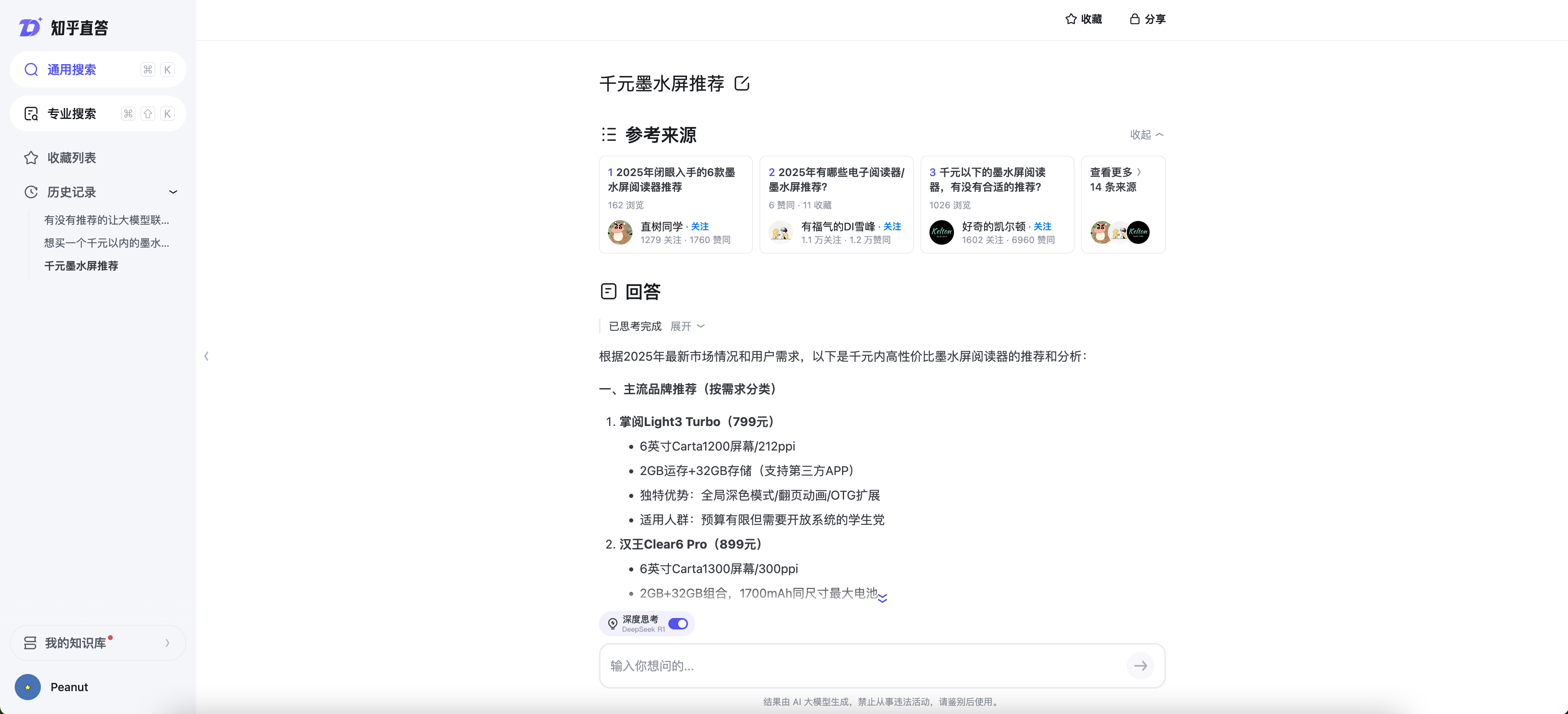This screenshot has width=1568, height=714.
Task: Open 专业搜索 professional search
Action: click(98, 114)
